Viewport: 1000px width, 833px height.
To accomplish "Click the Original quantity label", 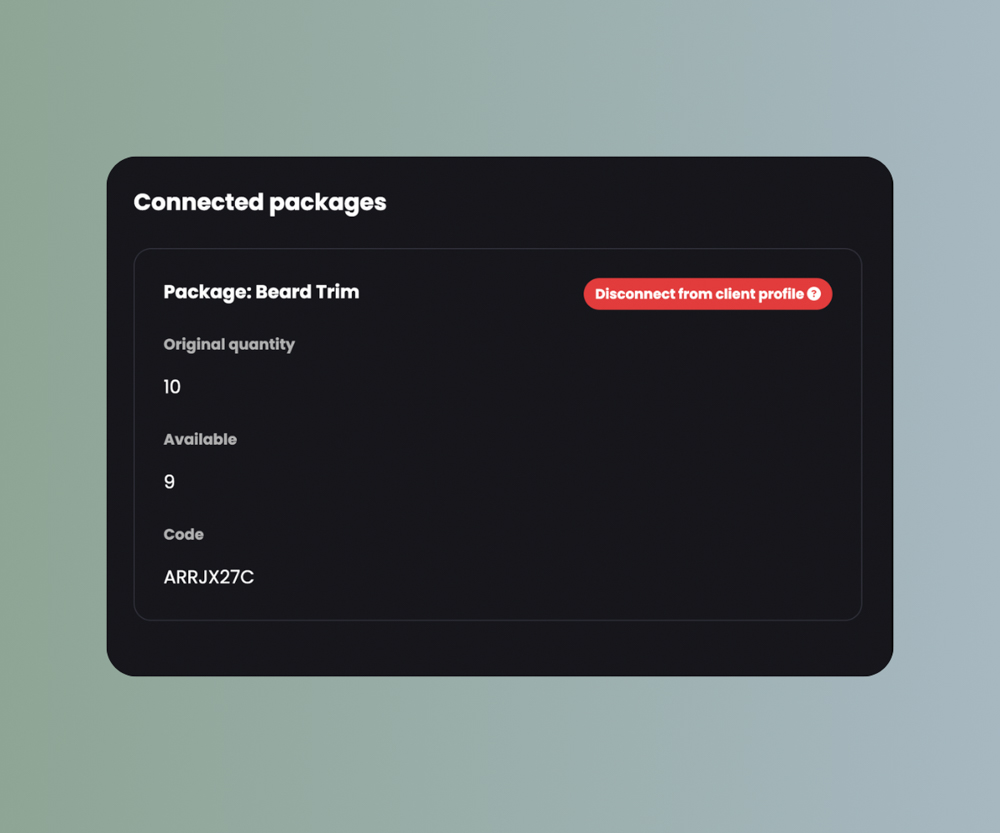I will 229,344.
